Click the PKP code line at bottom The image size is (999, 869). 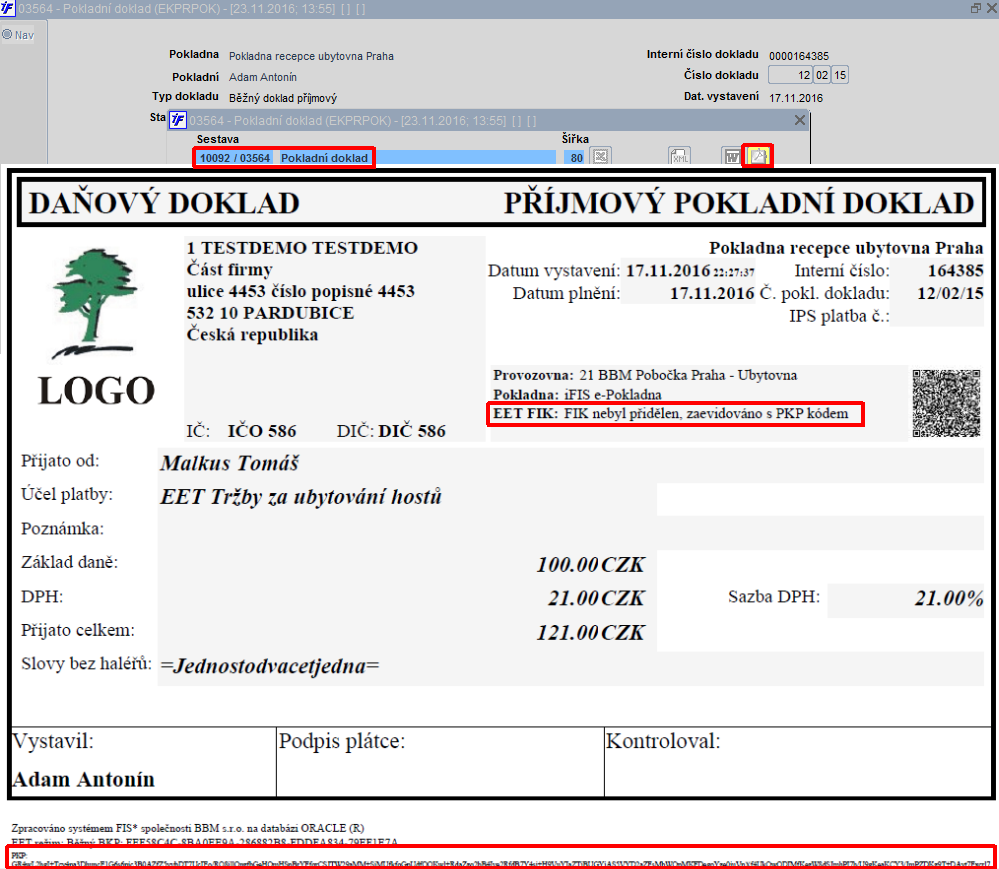click(x=501, y=857)
